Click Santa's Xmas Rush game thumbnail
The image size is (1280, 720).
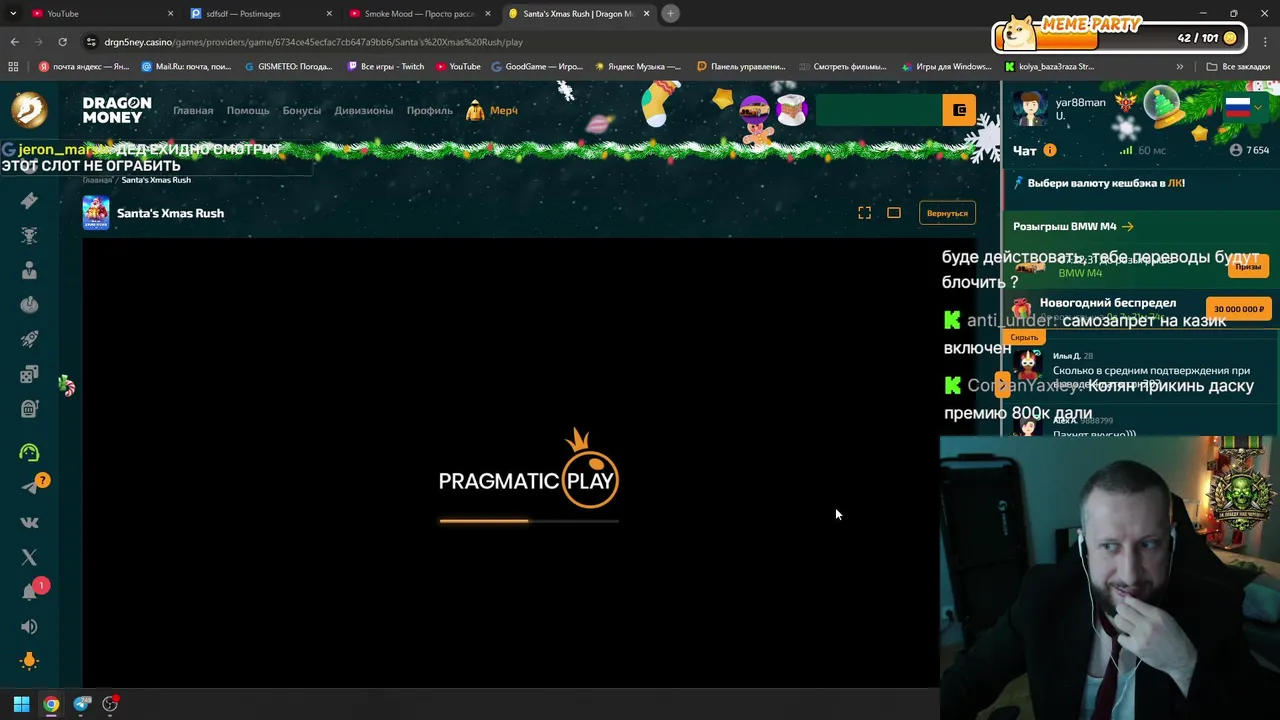click(96, 213)
